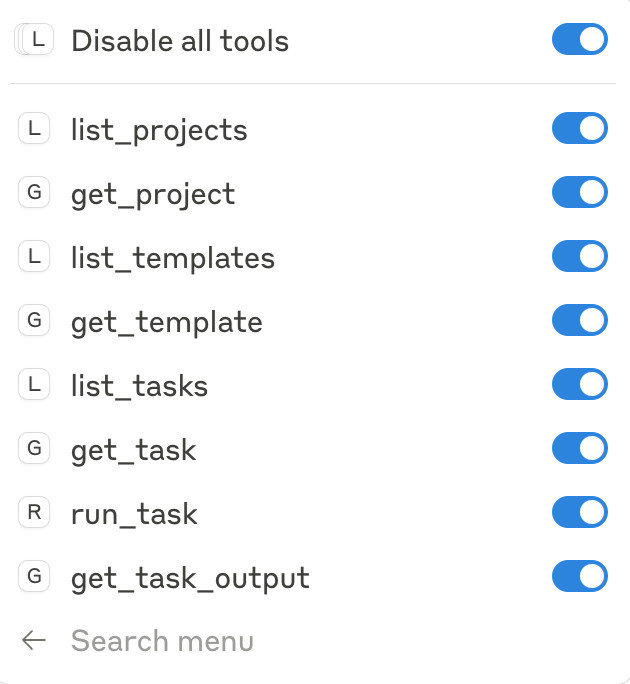Disable the run_task tool switch
Viewport: 630px width, 684px height.
(579, 512)
